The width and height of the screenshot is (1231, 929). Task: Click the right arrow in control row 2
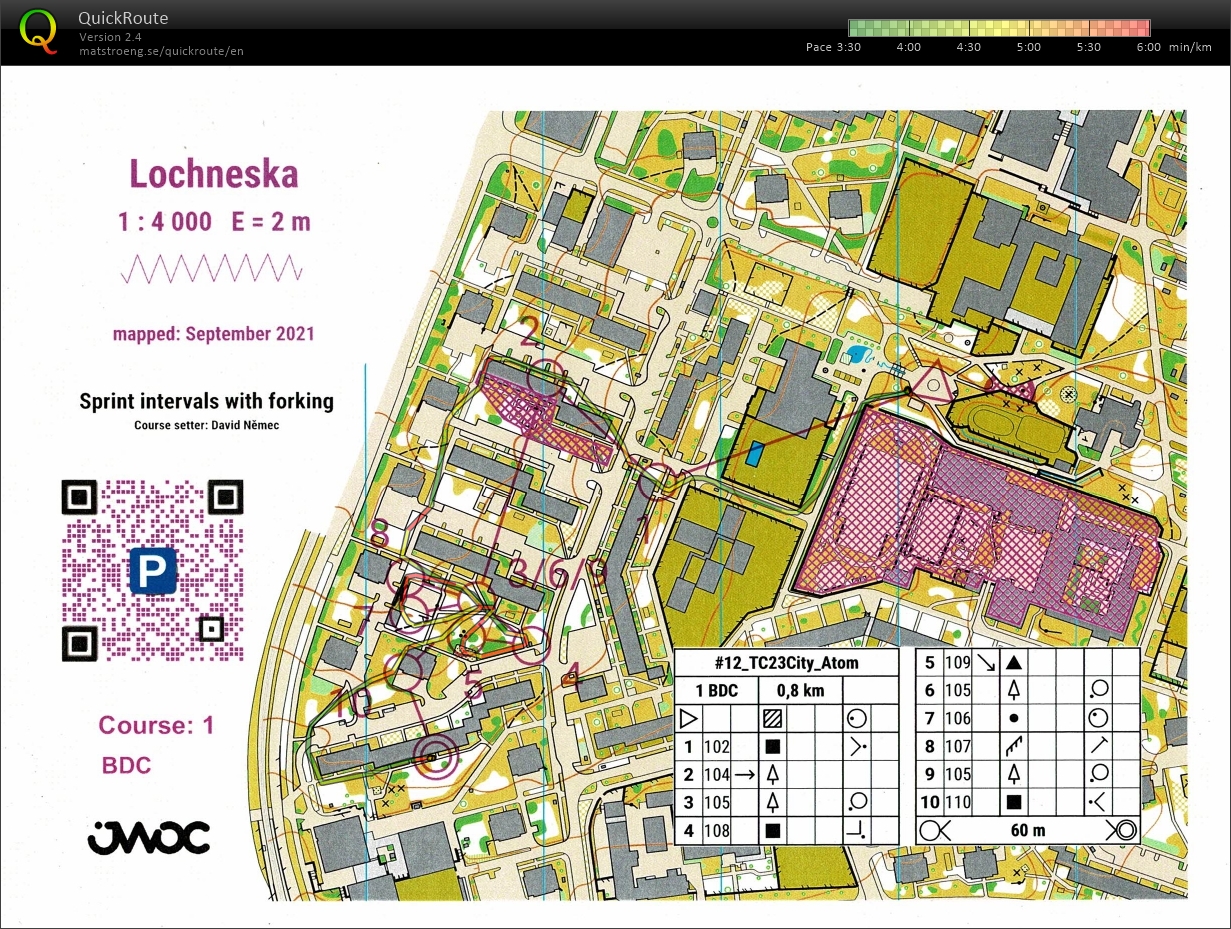pyautogui.click(x=744, y=773)
